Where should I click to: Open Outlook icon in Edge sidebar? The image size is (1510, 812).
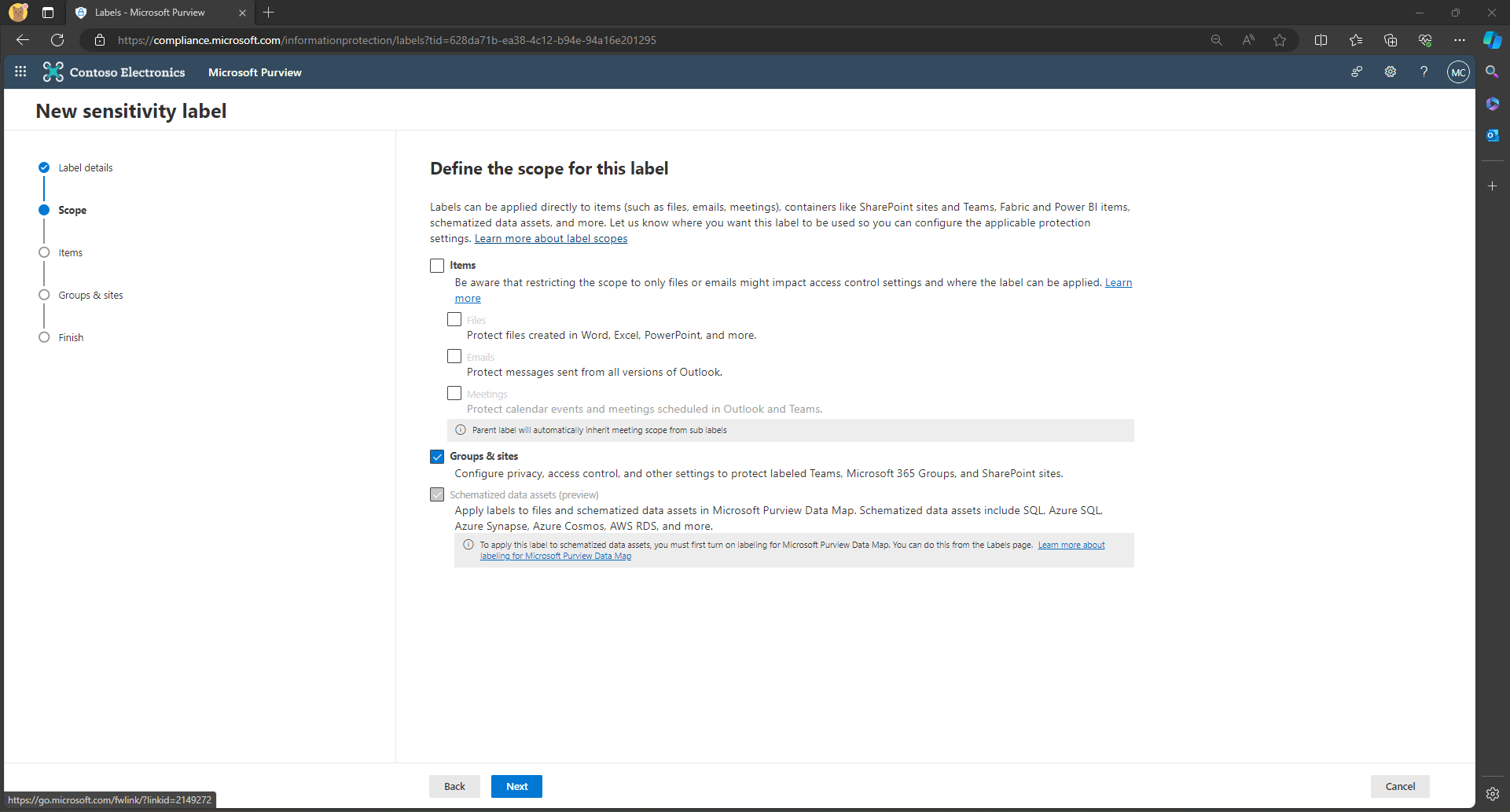tap(1492, 135)
